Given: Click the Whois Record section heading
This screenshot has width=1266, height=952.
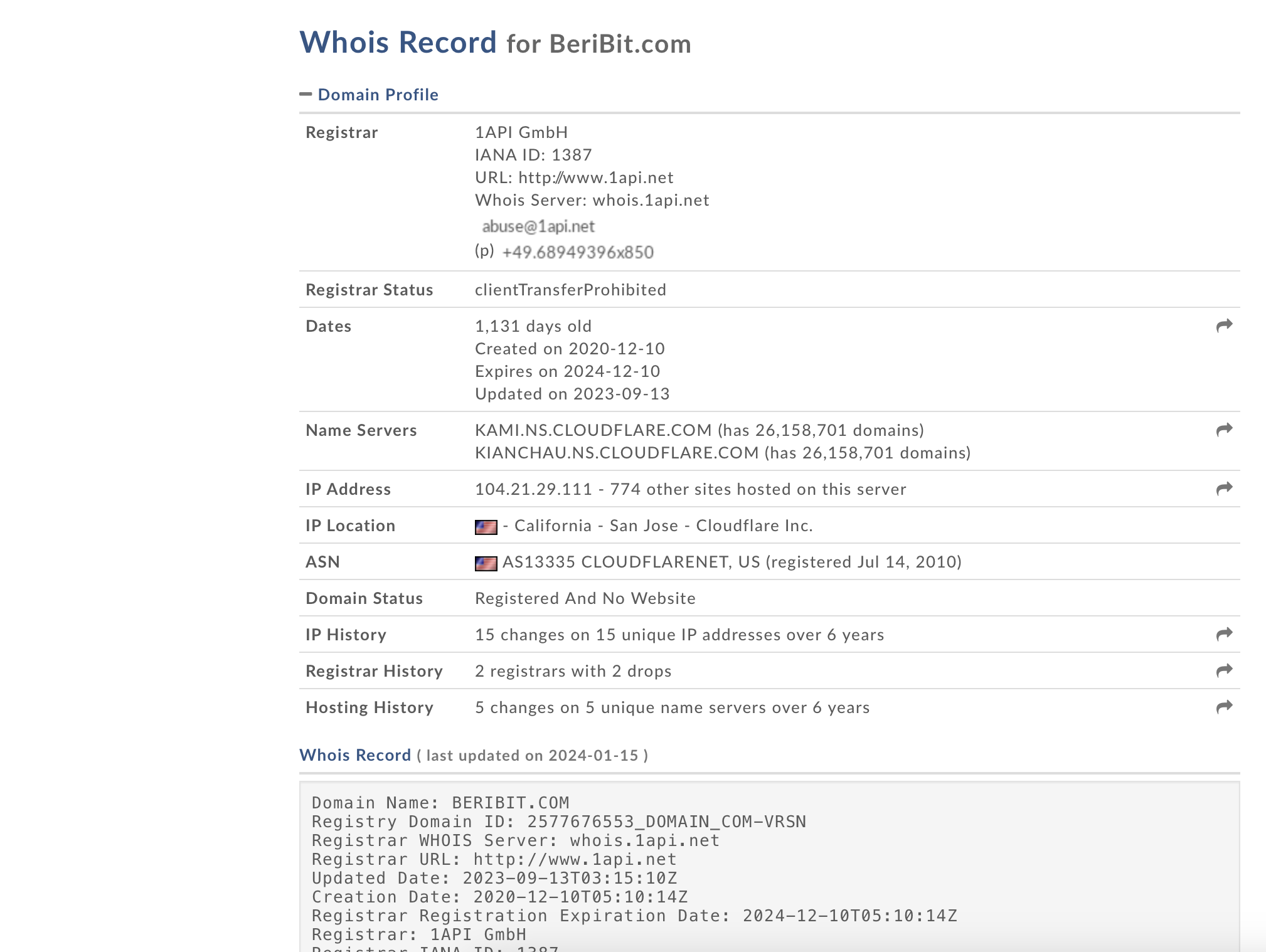Looking at the screenshot, I should [x=355, y=754].
